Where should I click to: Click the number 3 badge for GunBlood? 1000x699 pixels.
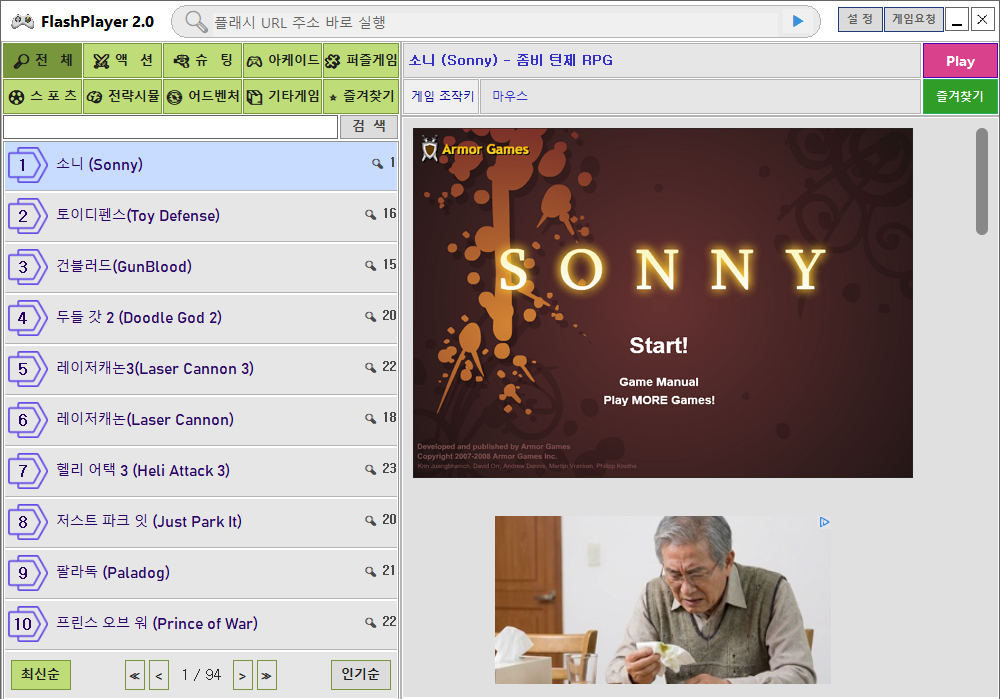(27, 267)
